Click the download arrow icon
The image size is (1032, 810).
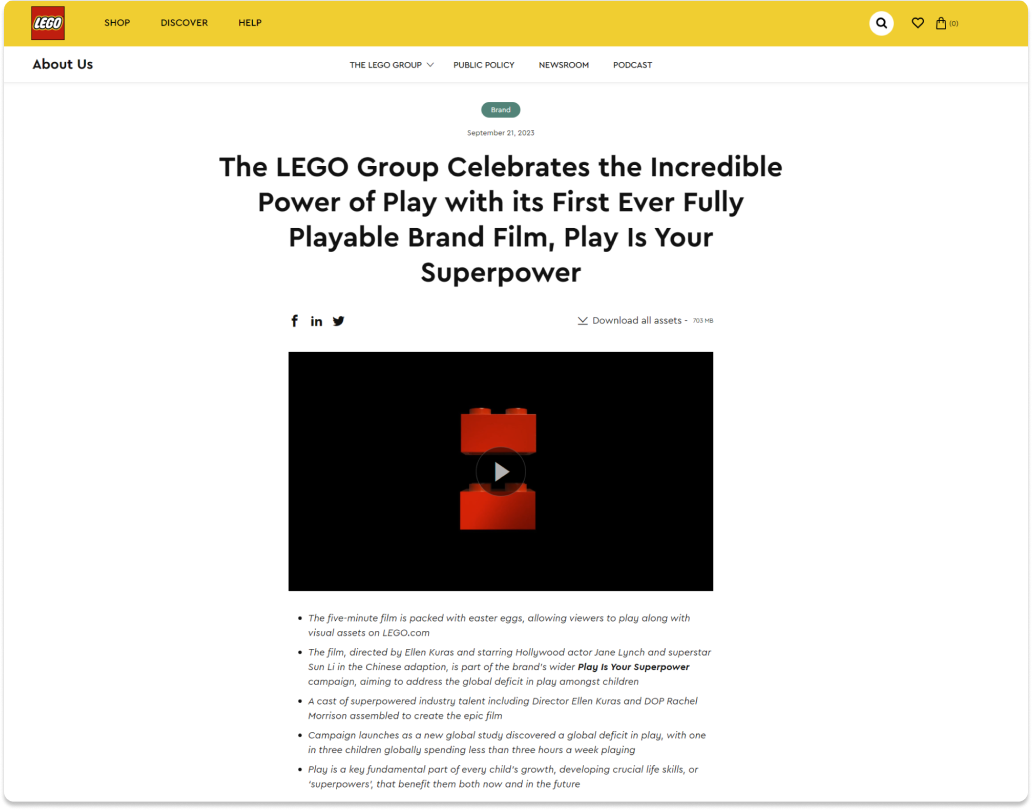582,320
